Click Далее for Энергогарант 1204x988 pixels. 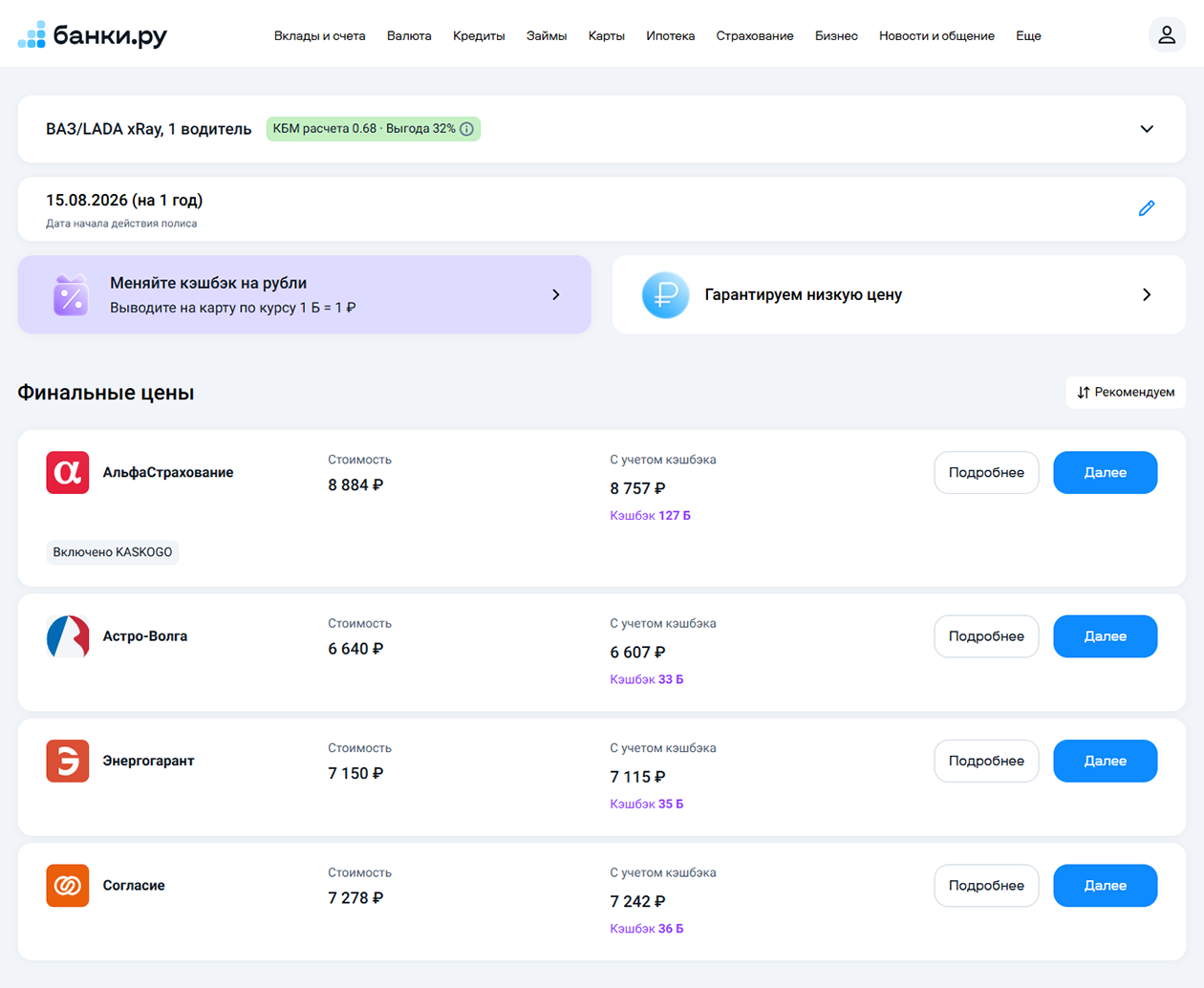[1106, 762]
